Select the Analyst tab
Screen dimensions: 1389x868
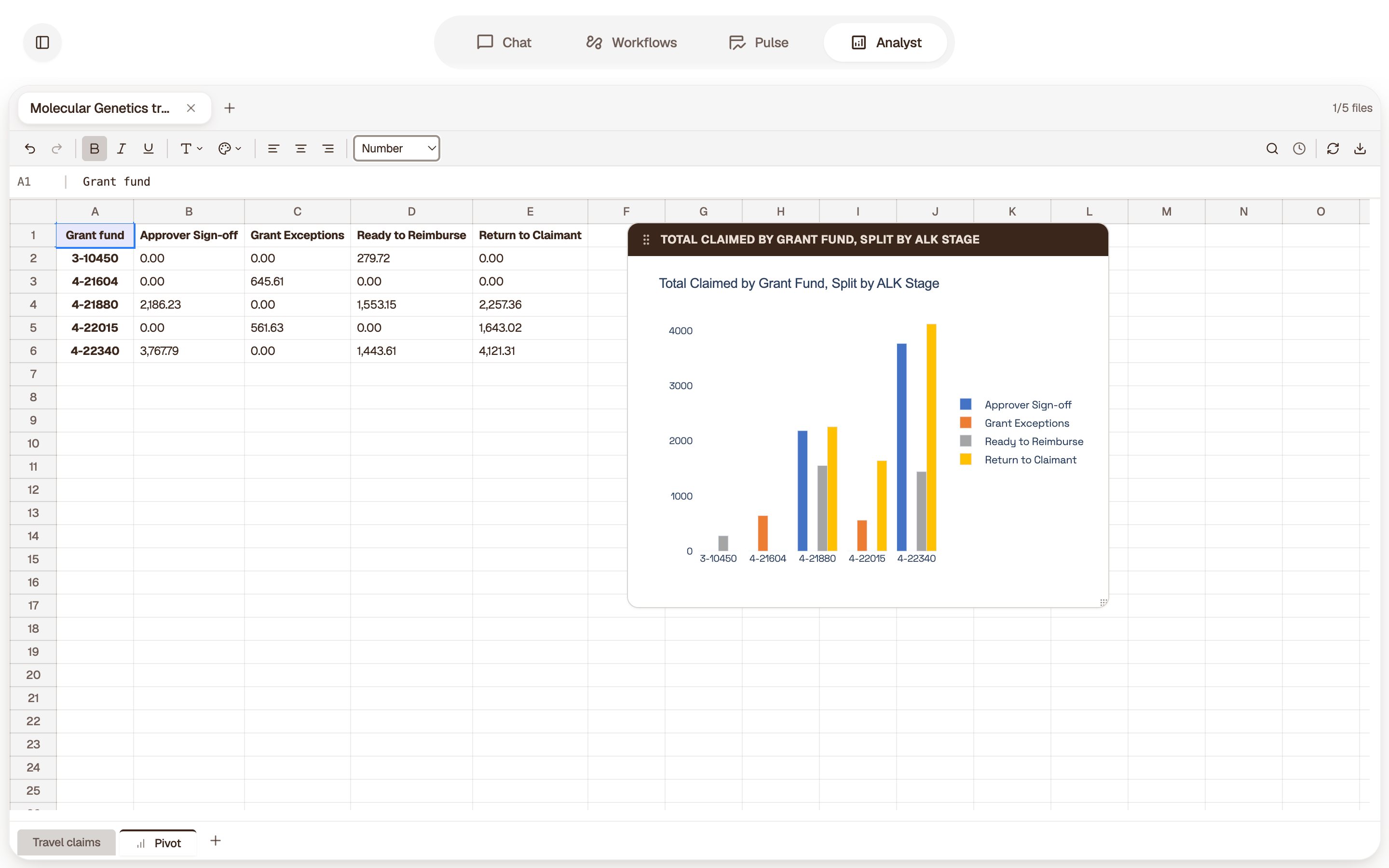click(x=885, y=42)
